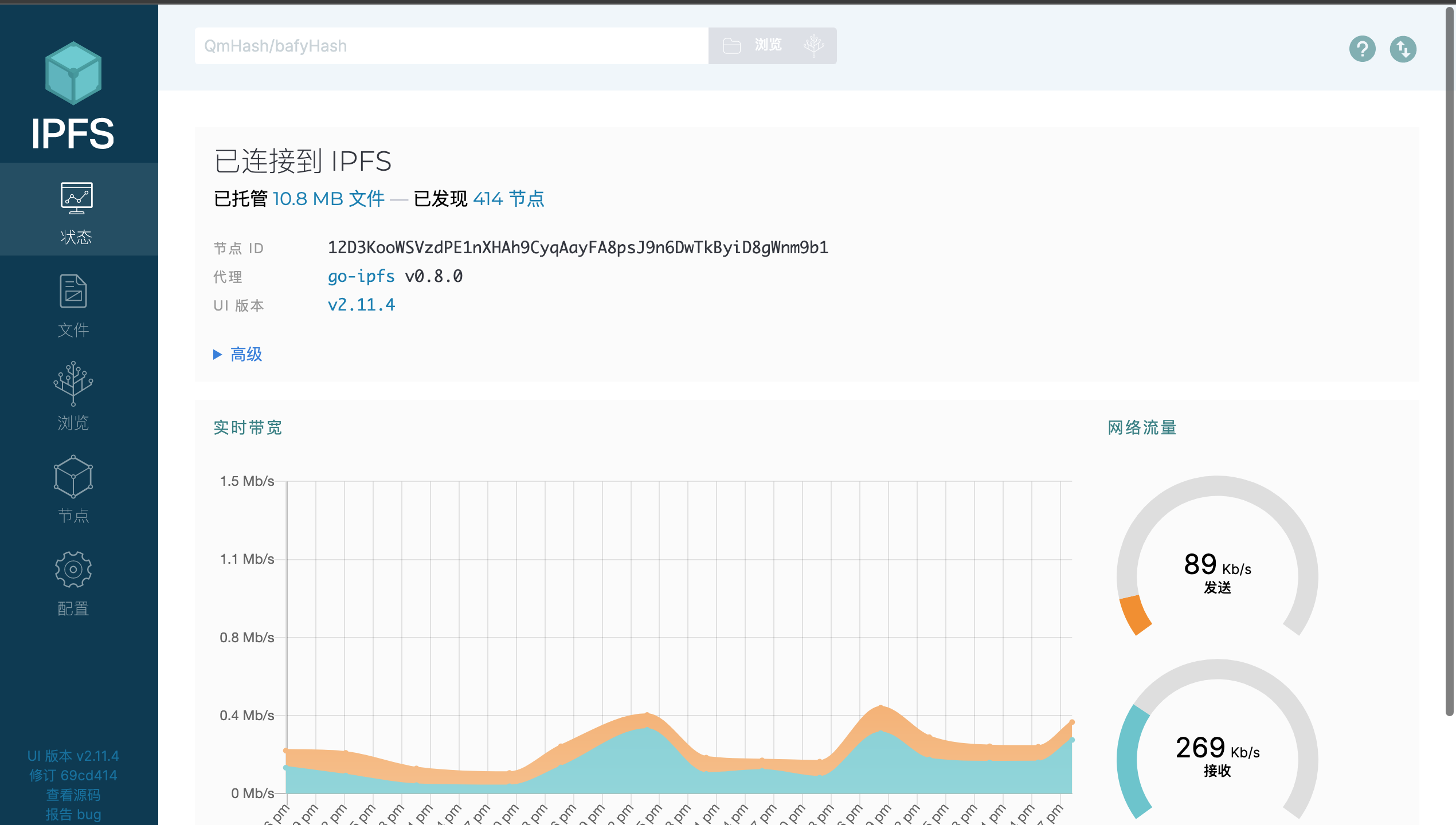Screen dimensions: 1456x825
Task: Click the tree icon in browse button
Action: coord(814,45)
